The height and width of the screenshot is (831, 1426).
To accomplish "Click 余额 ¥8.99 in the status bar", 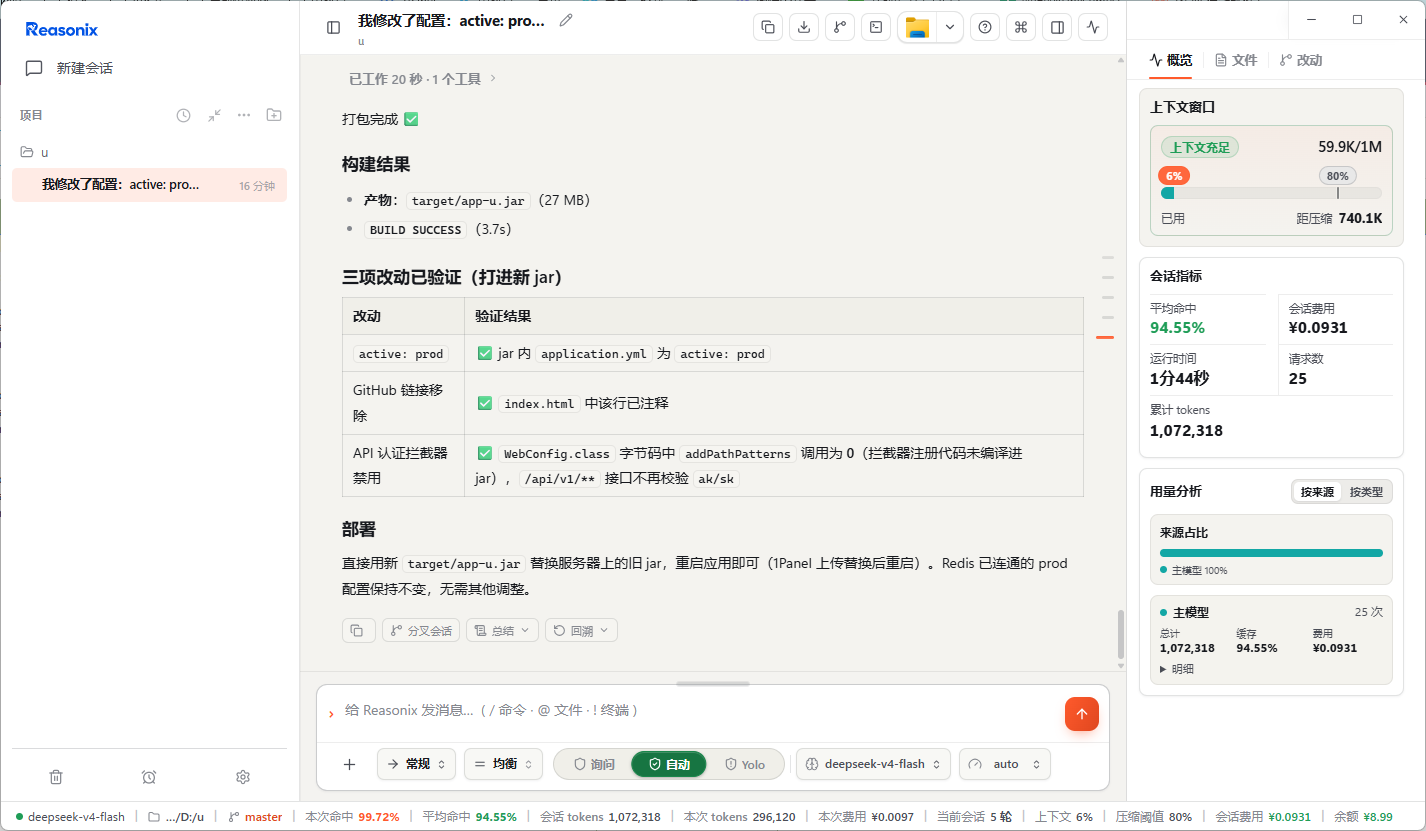I will [x=1363, y=817].
